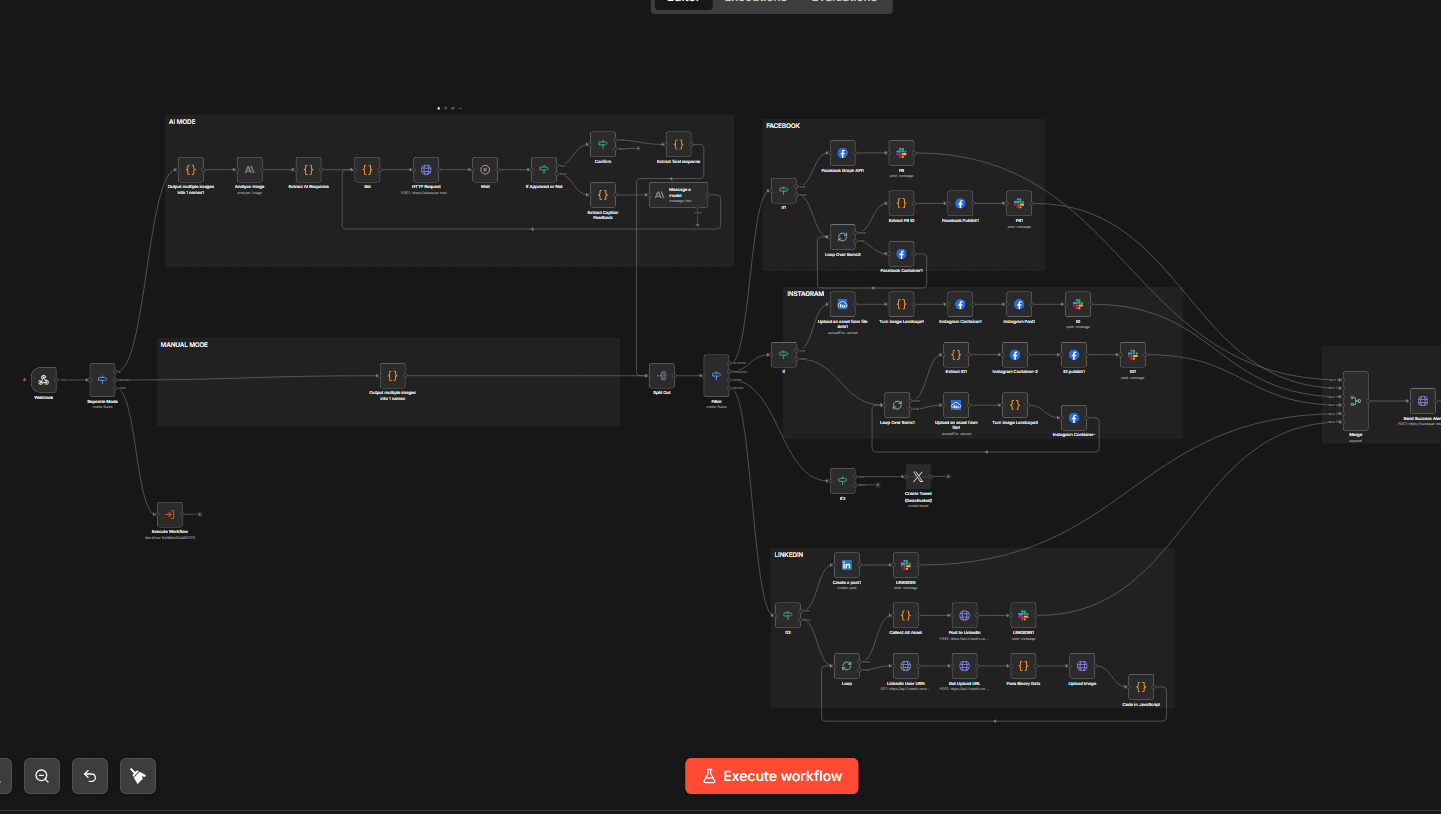Image resolution: width=1441 pixels, height=814 pixels.
Task: Select the AI MODE sticky note title
Action: tap(182, 121)
